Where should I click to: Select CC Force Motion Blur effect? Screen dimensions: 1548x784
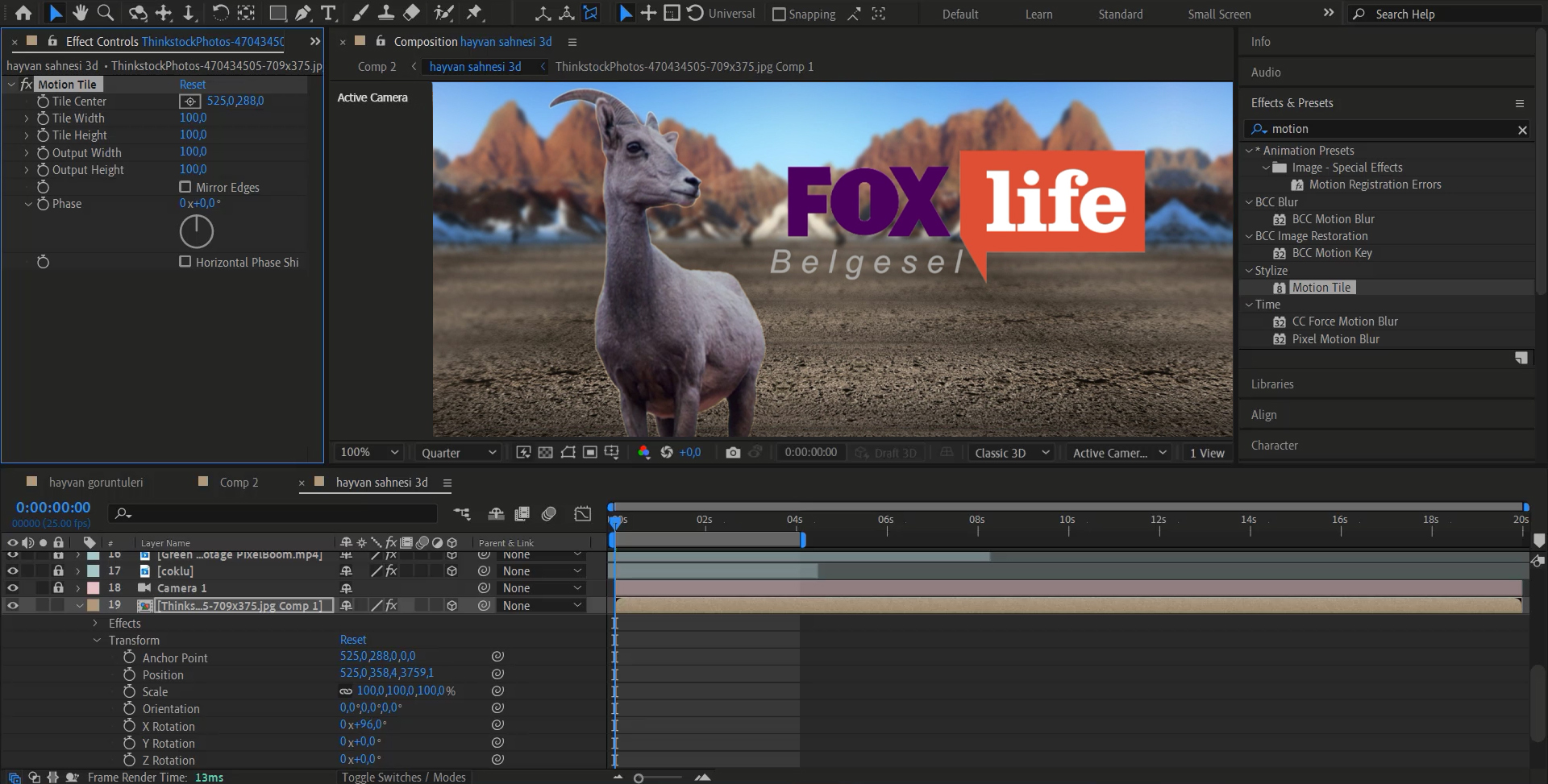point(1345,321)
